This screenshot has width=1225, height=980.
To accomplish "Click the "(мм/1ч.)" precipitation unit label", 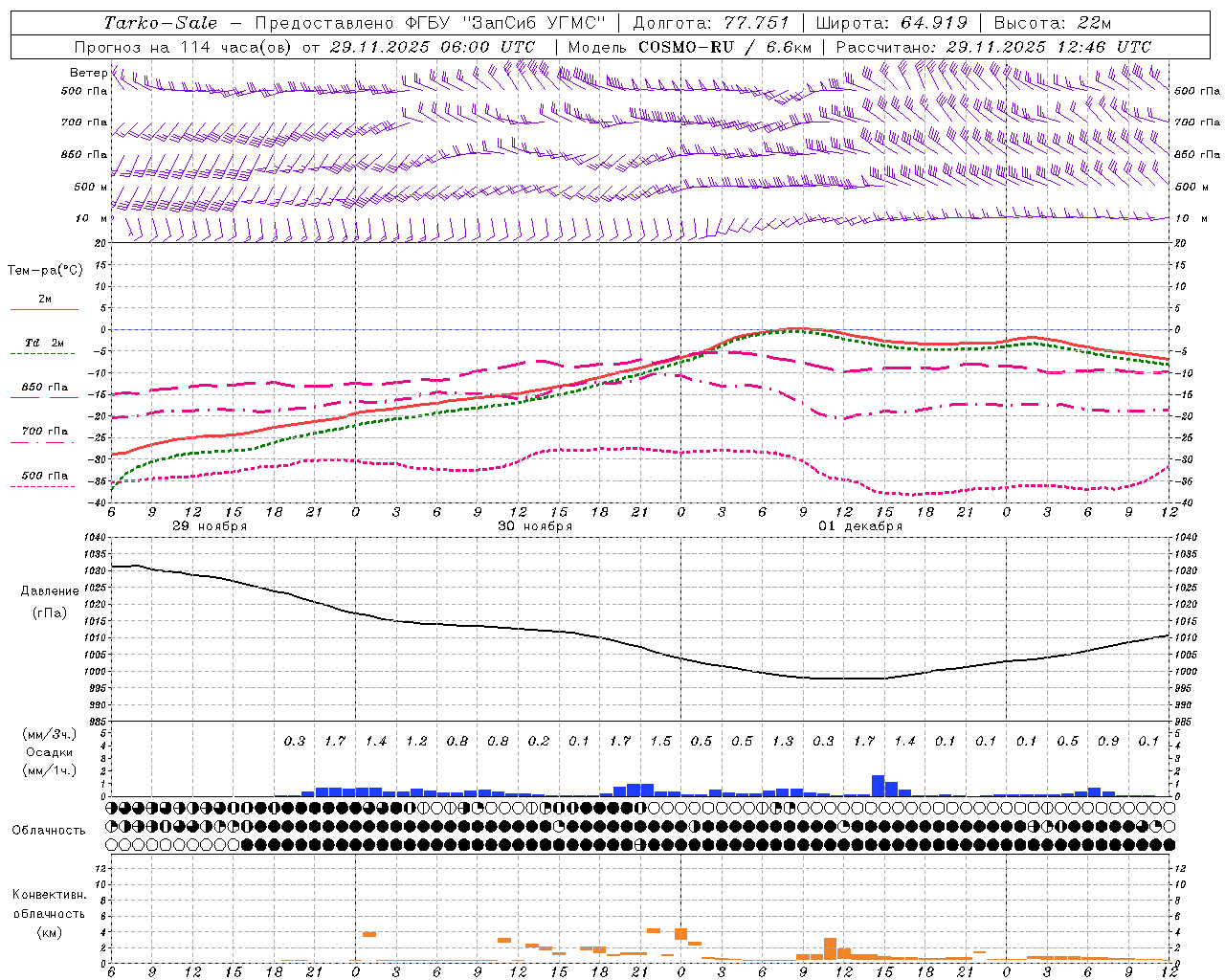I will [x=50, y=770].
